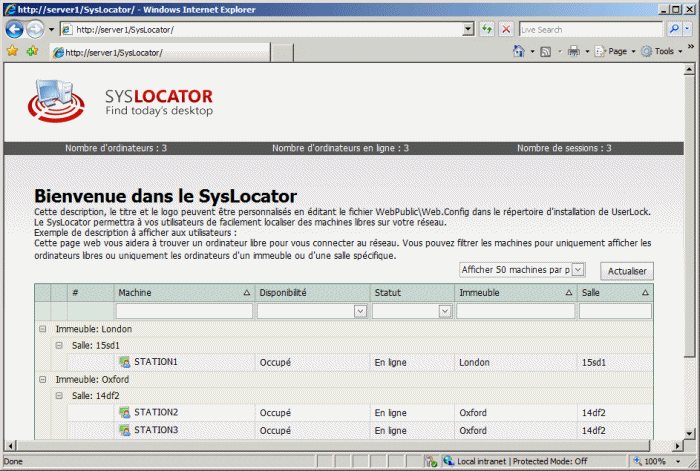Open the Statut filter dropdown
Screen dimensions: 700x471
pos(445,311)
